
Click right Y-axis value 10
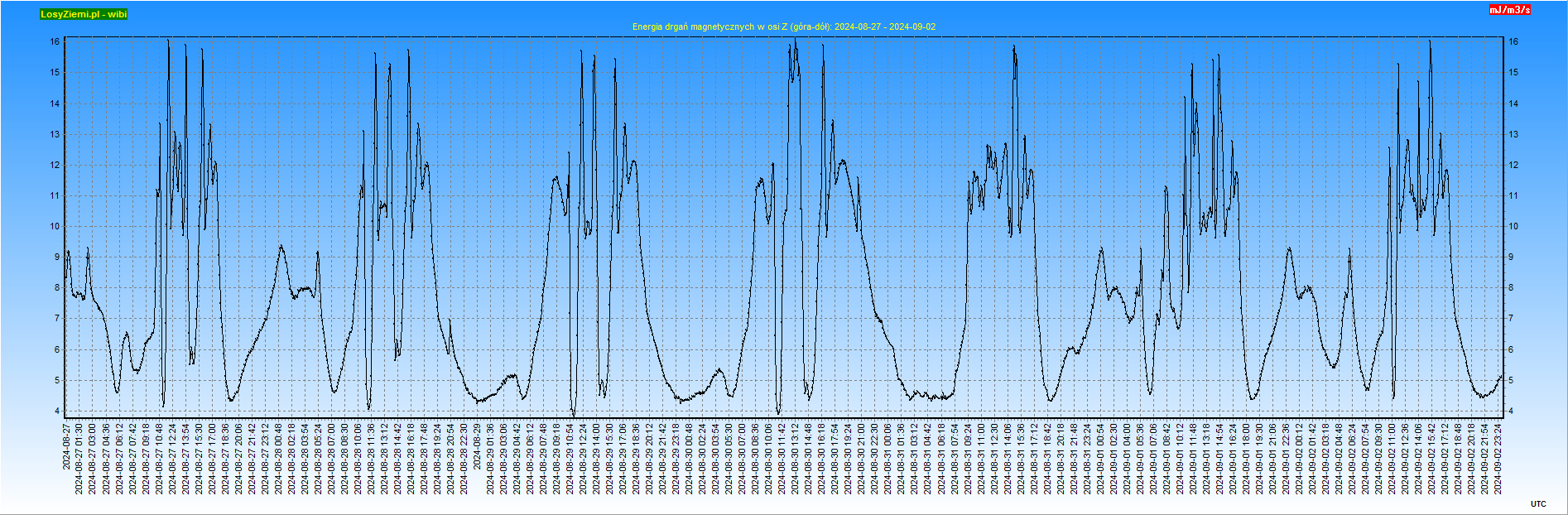coord(1513,227)
